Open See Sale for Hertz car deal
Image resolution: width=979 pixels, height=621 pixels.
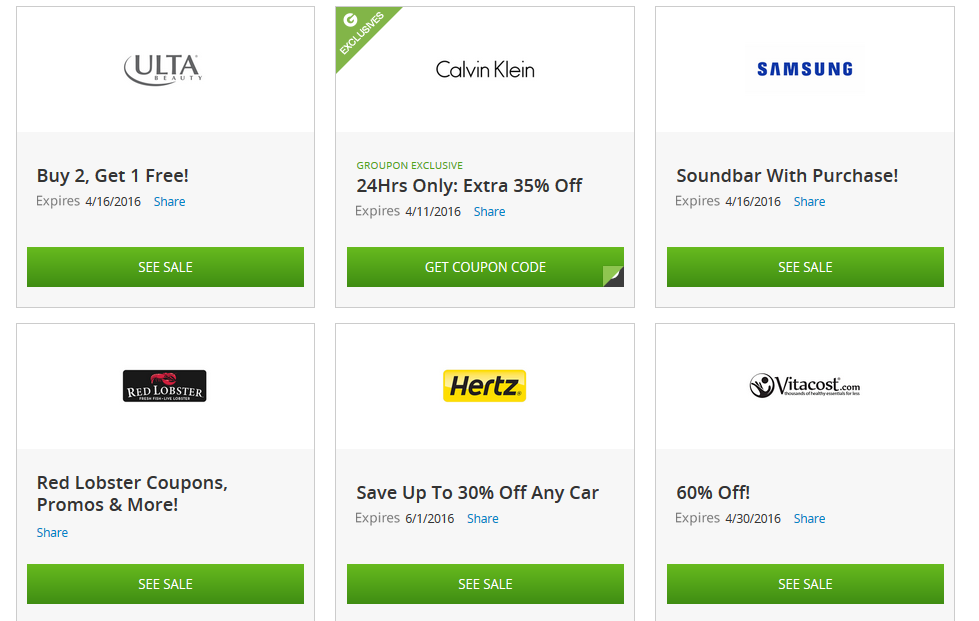(485, 584)
